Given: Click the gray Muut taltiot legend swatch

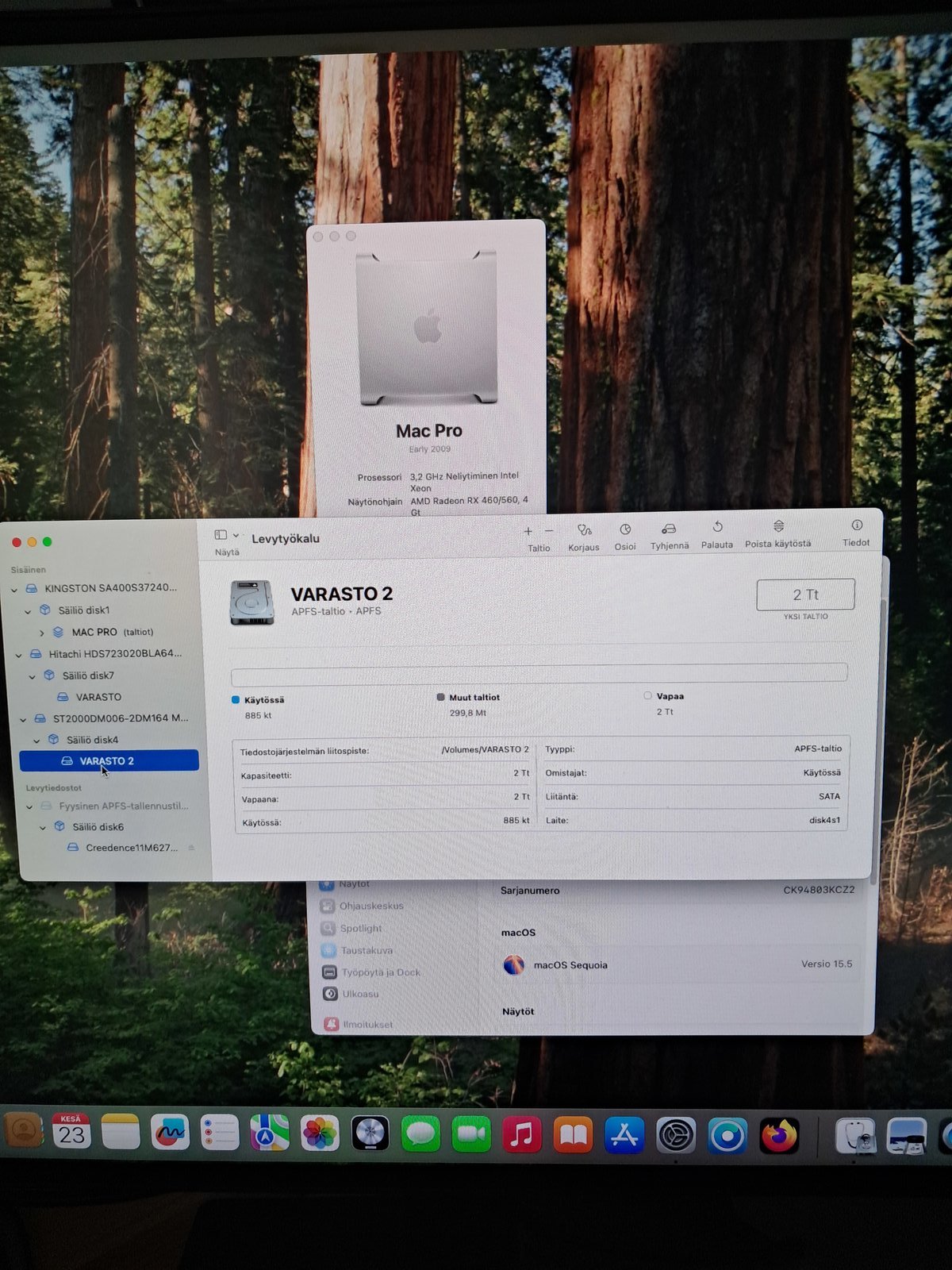Looking at the screenshot, I should pos(440,697).
